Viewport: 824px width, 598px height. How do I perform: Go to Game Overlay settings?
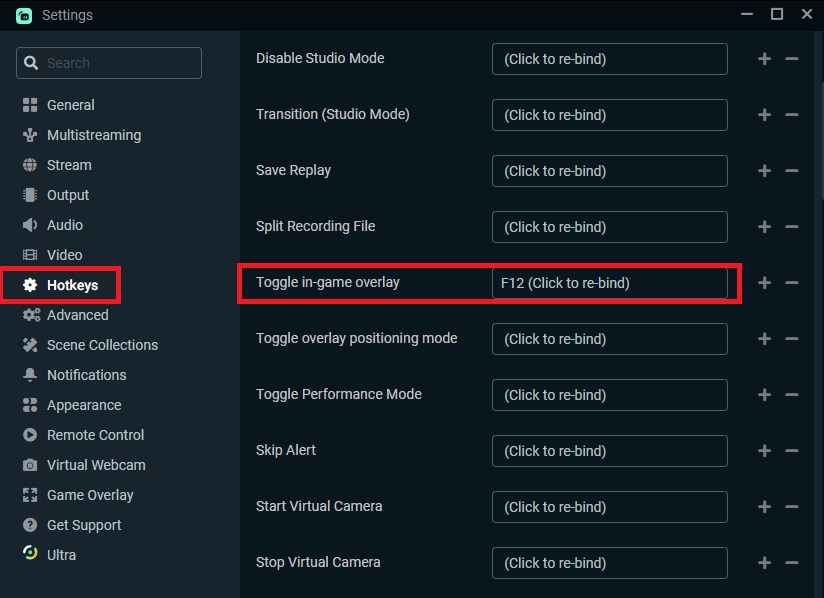point(90,495)
